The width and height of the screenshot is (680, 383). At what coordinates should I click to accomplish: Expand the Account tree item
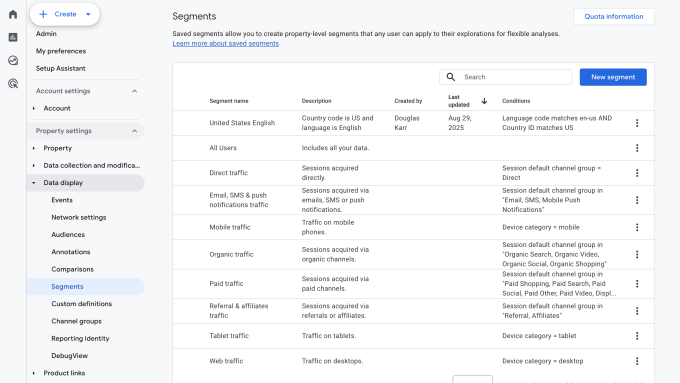[x=34, y=108]
